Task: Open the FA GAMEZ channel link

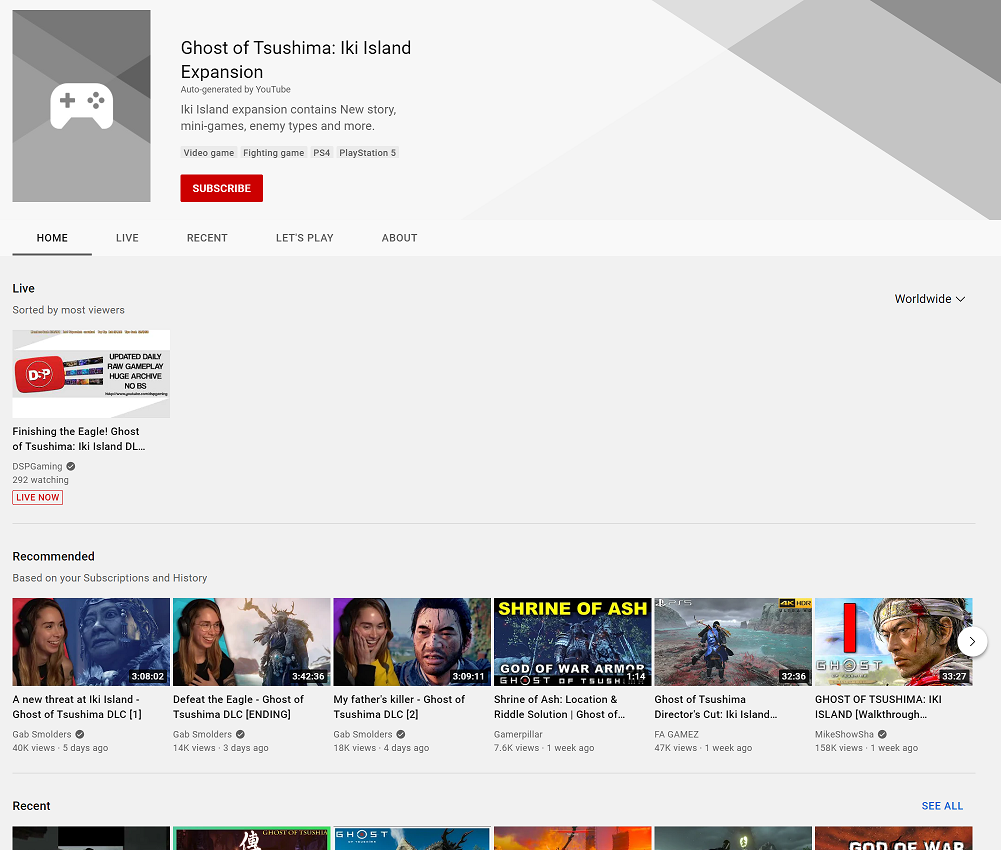Action: click(x=676, y=734)
